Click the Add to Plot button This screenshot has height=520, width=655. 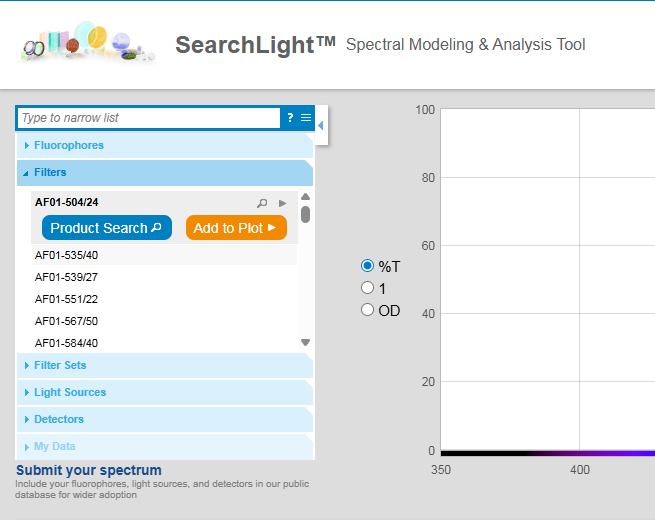236,228
